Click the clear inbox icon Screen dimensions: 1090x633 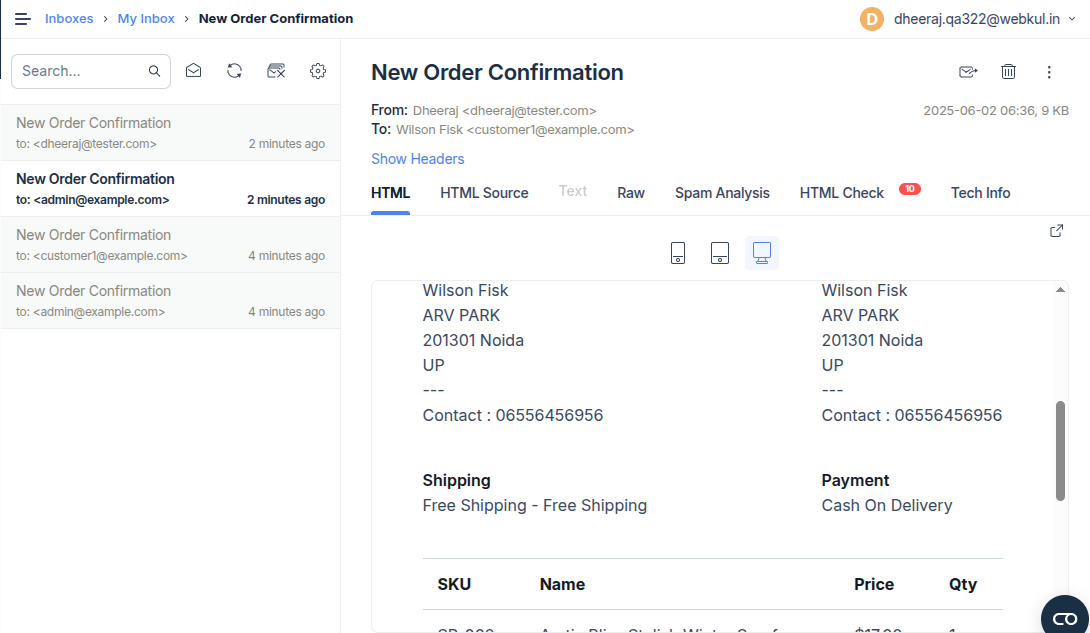pos(277,71)
